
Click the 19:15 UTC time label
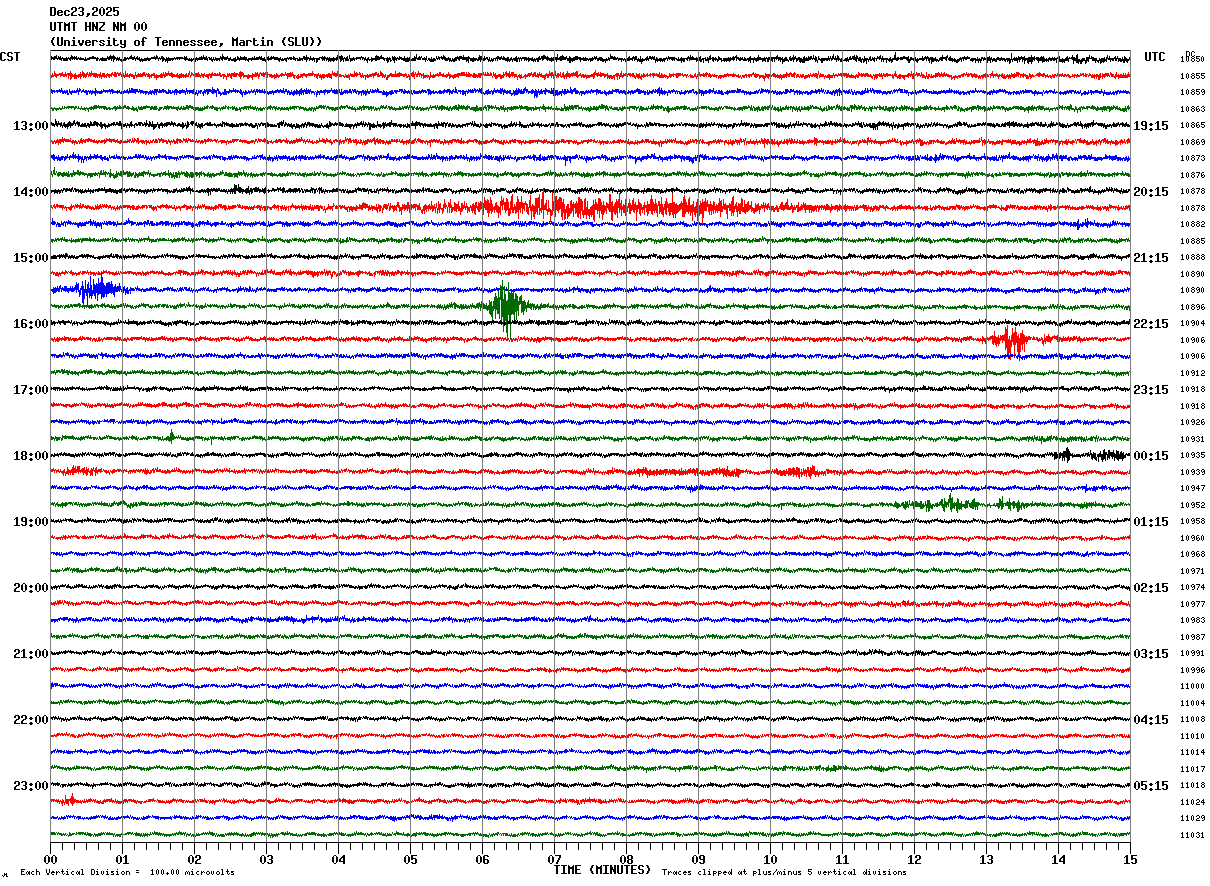[x=1151, y=126]
